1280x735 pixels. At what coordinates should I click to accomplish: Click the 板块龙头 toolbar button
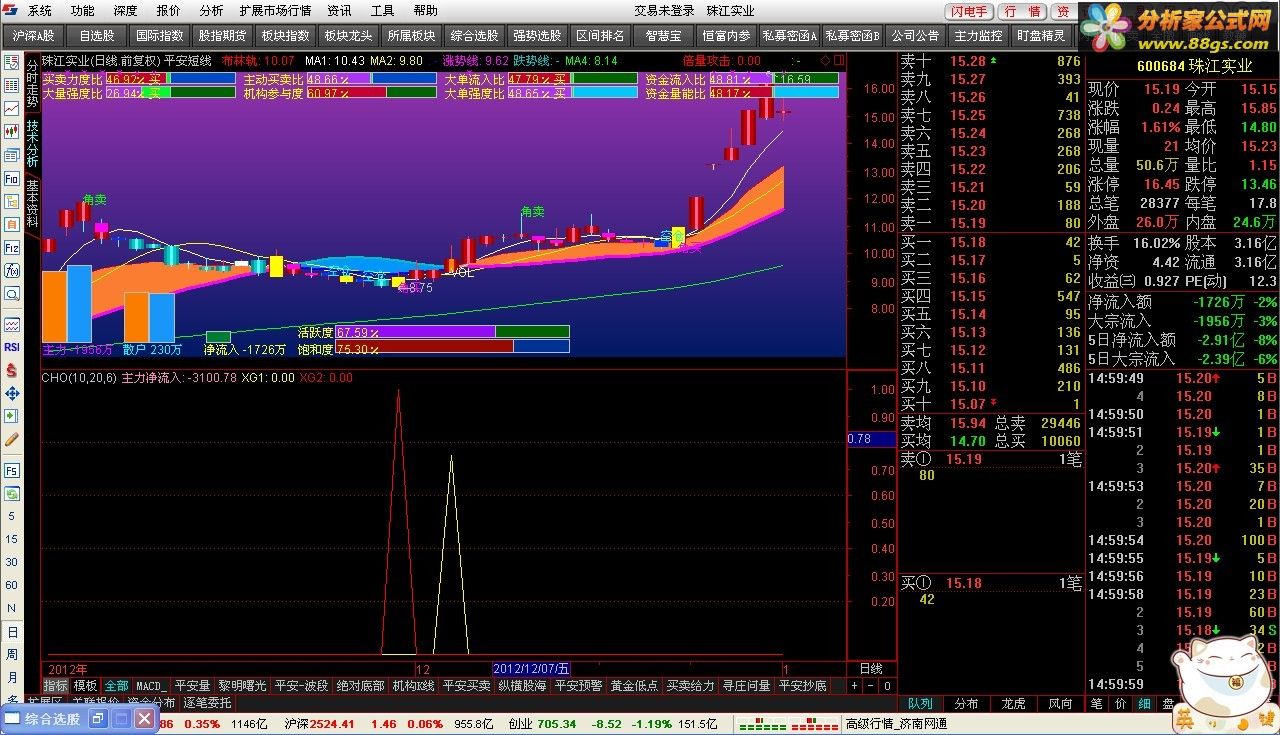[348, 36]
